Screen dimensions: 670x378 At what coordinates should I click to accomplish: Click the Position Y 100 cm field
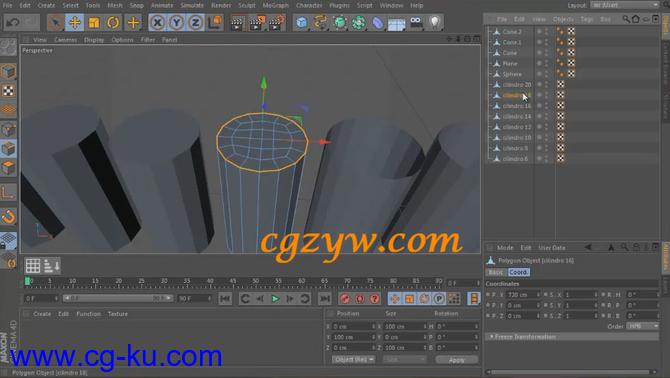point(353,337)
